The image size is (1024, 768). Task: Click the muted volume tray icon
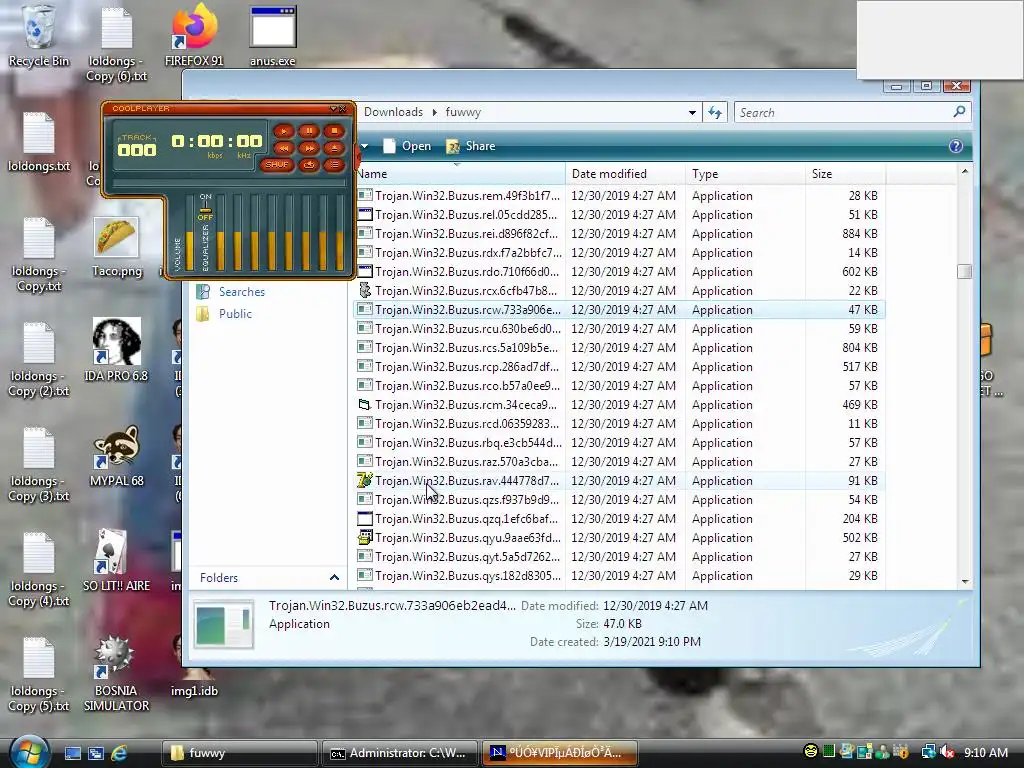tap(948, 752)
